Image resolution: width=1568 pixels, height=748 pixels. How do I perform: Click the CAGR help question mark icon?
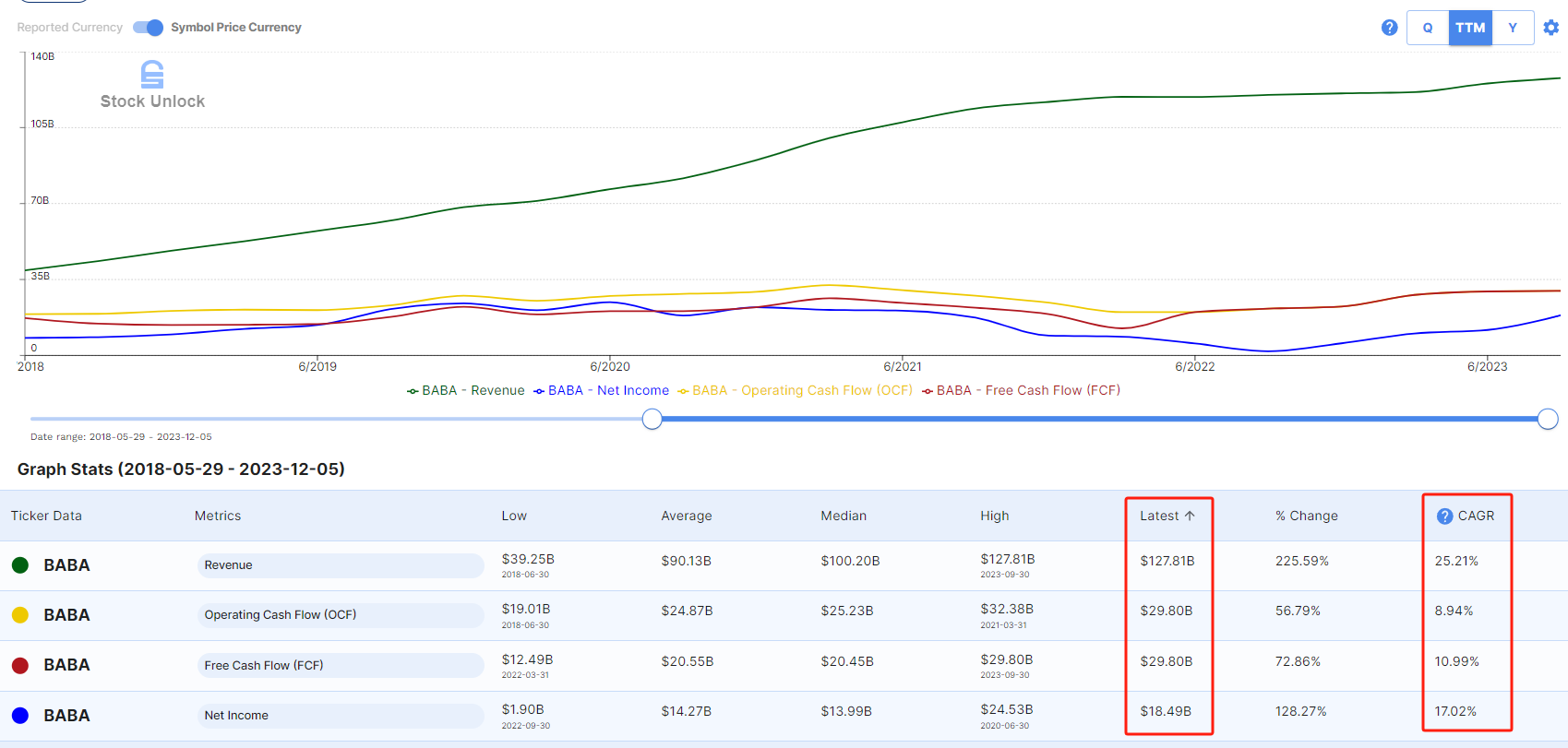[x=1444, y=516]
